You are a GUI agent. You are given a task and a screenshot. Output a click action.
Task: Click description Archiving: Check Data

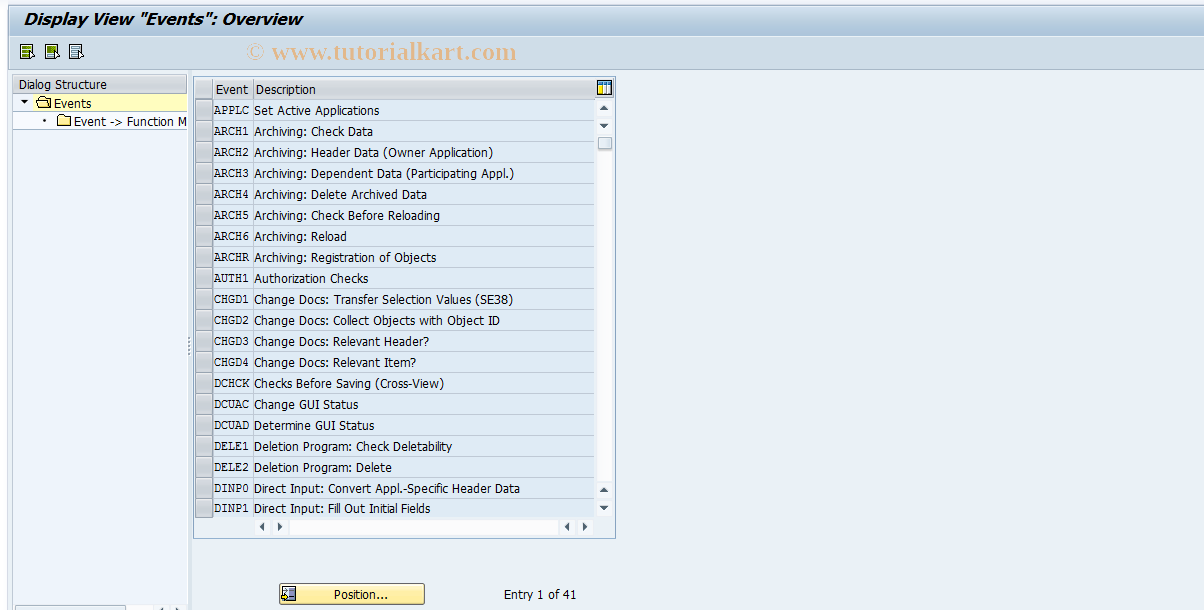313,131
